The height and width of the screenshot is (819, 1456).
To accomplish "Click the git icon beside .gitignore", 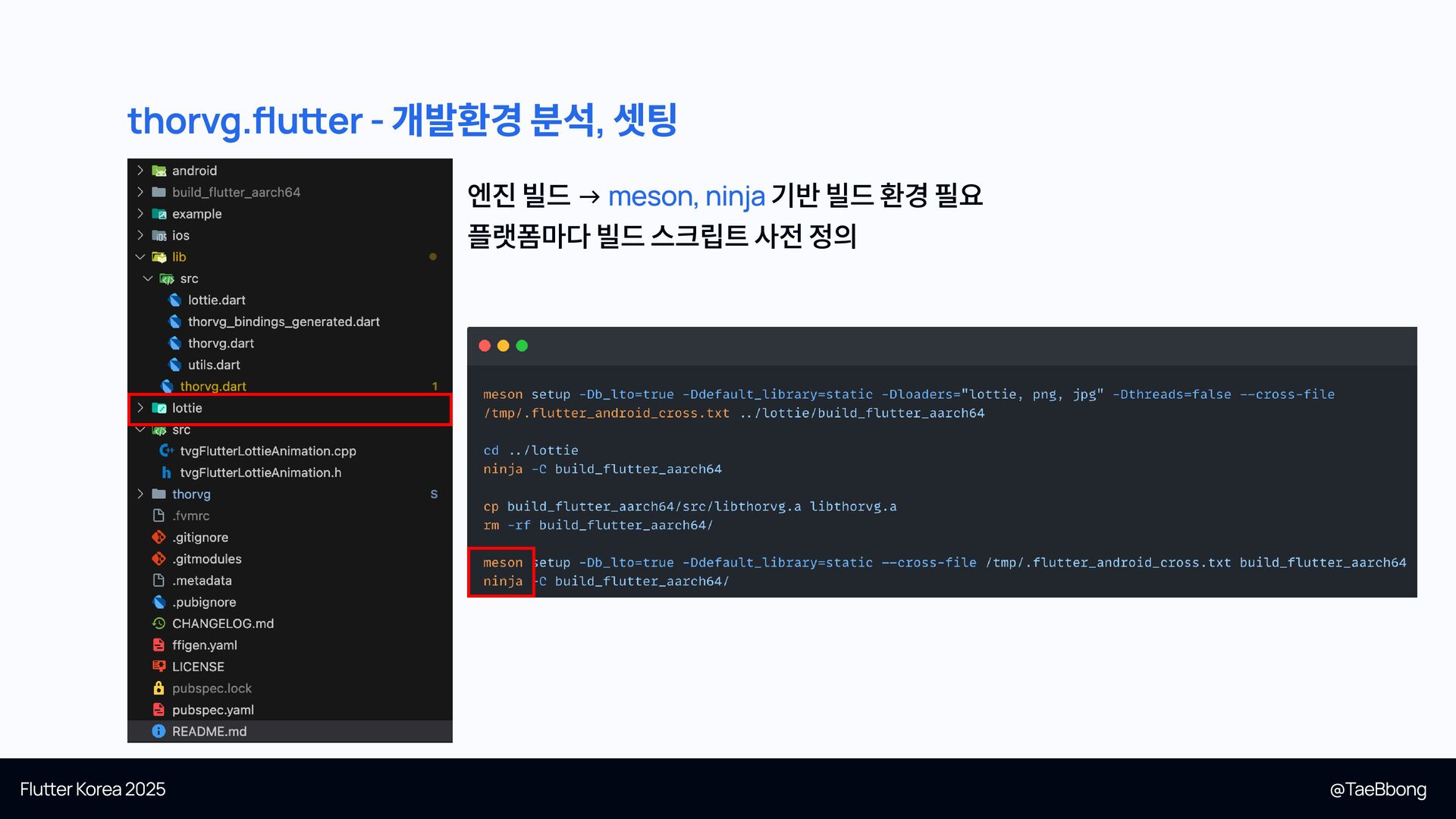I will 158,538.
